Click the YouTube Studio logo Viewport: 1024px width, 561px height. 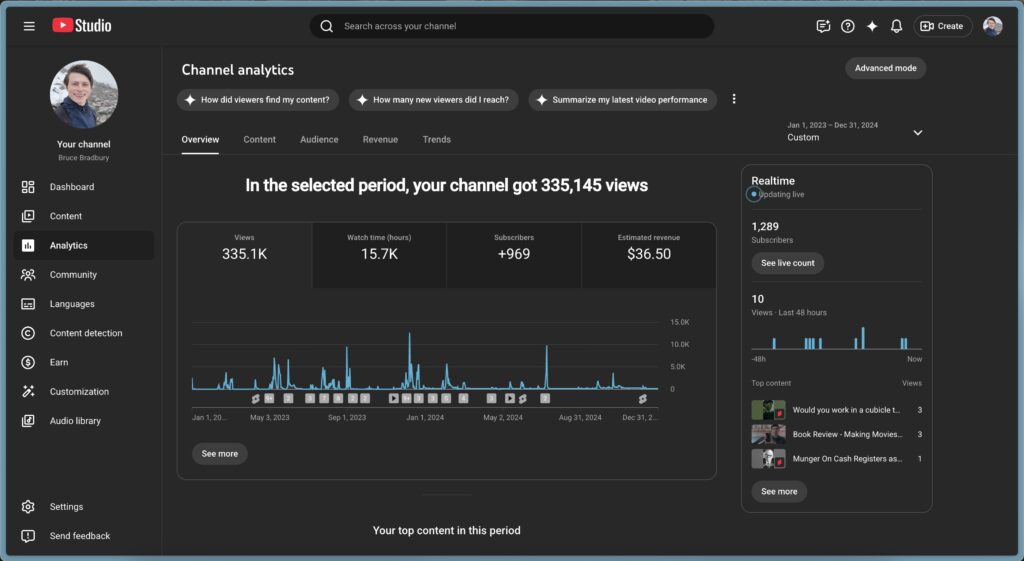coord(82,26)
